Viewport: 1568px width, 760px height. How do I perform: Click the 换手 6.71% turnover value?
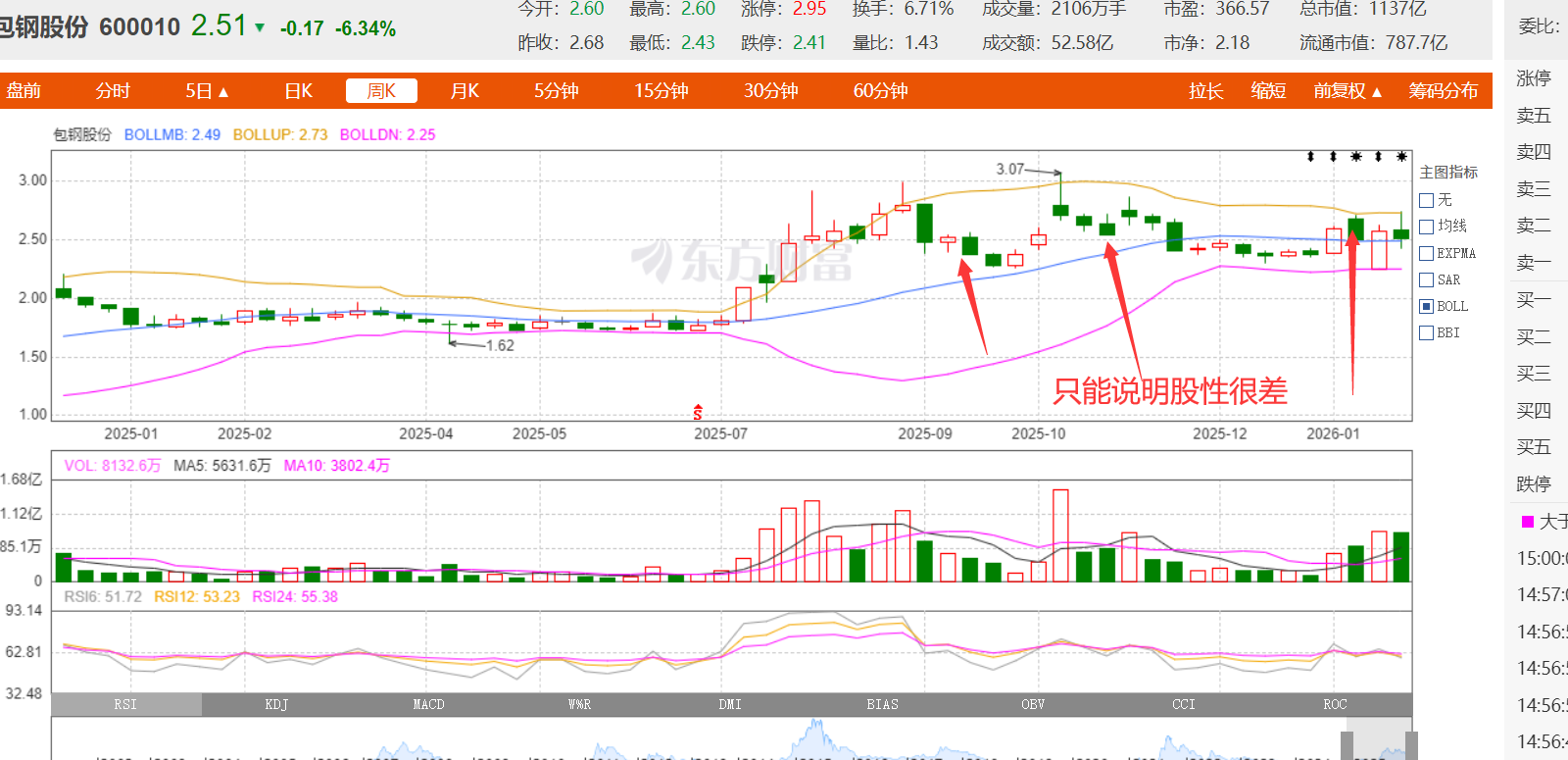point(903,9)
